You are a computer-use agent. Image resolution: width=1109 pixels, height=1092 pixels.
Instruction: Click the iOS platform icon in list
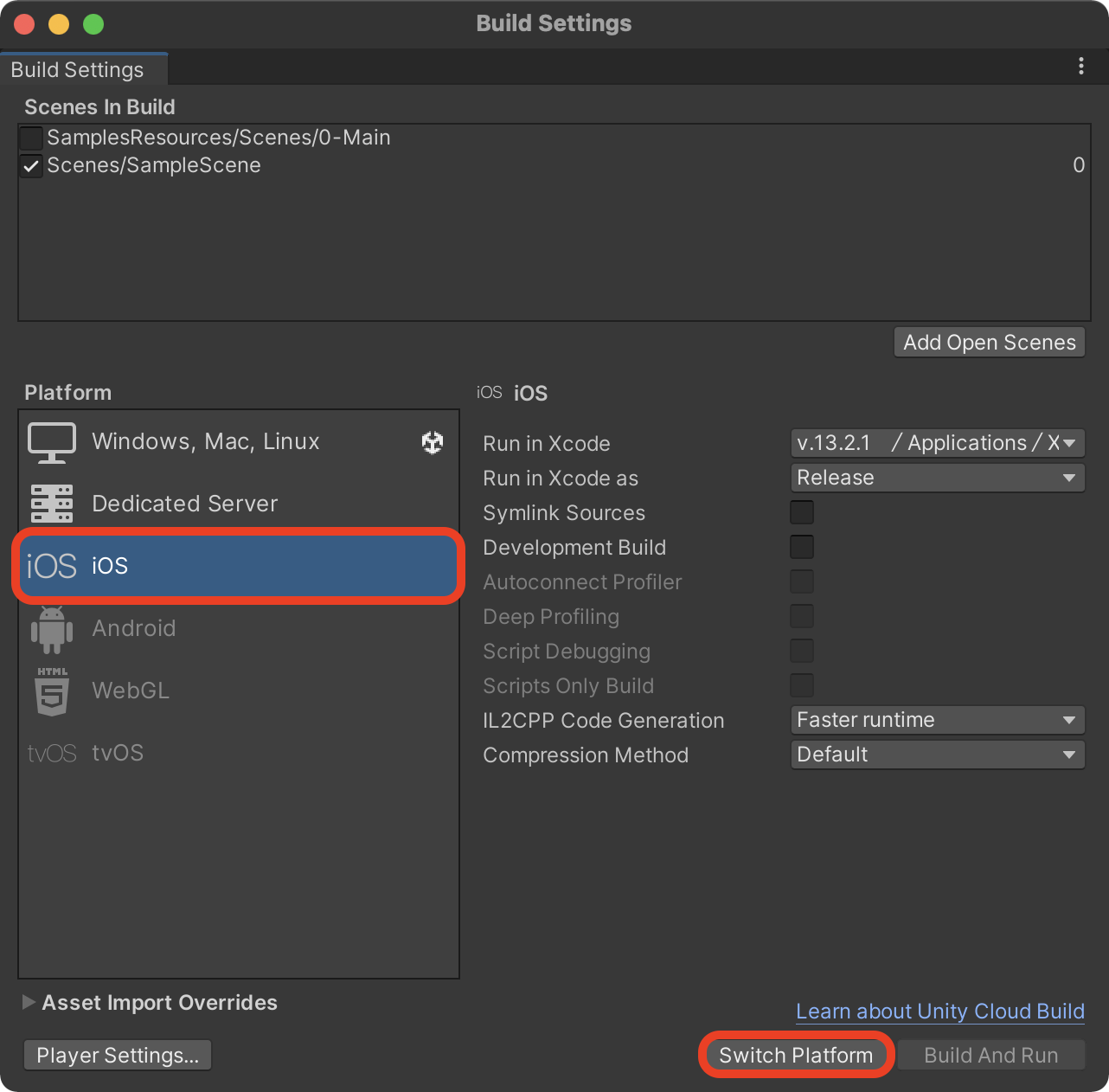pyautogui.click(x=52, y=566)
